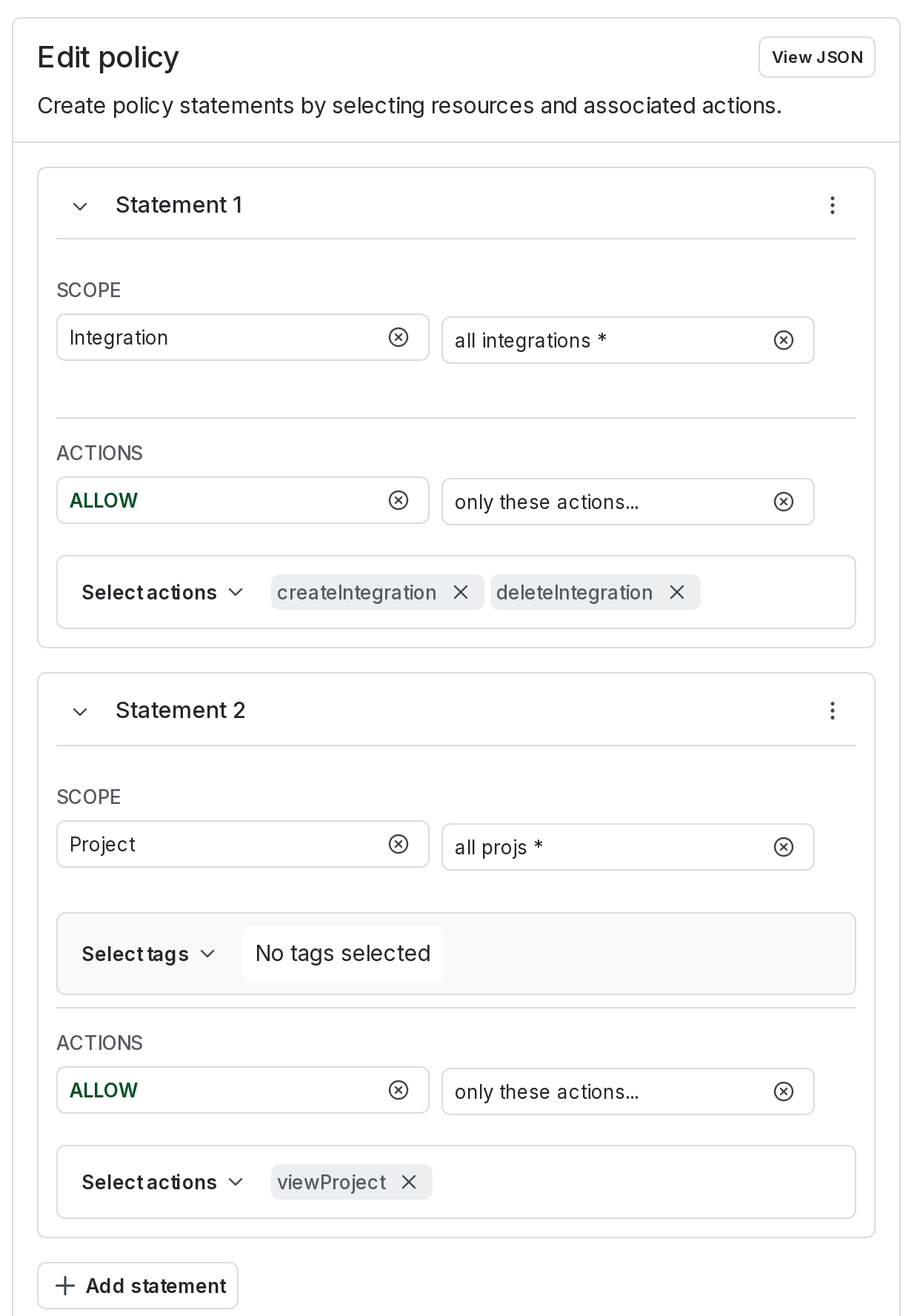Add a new policy statement
The image size is (920, 1316).
pos(138,1286)
